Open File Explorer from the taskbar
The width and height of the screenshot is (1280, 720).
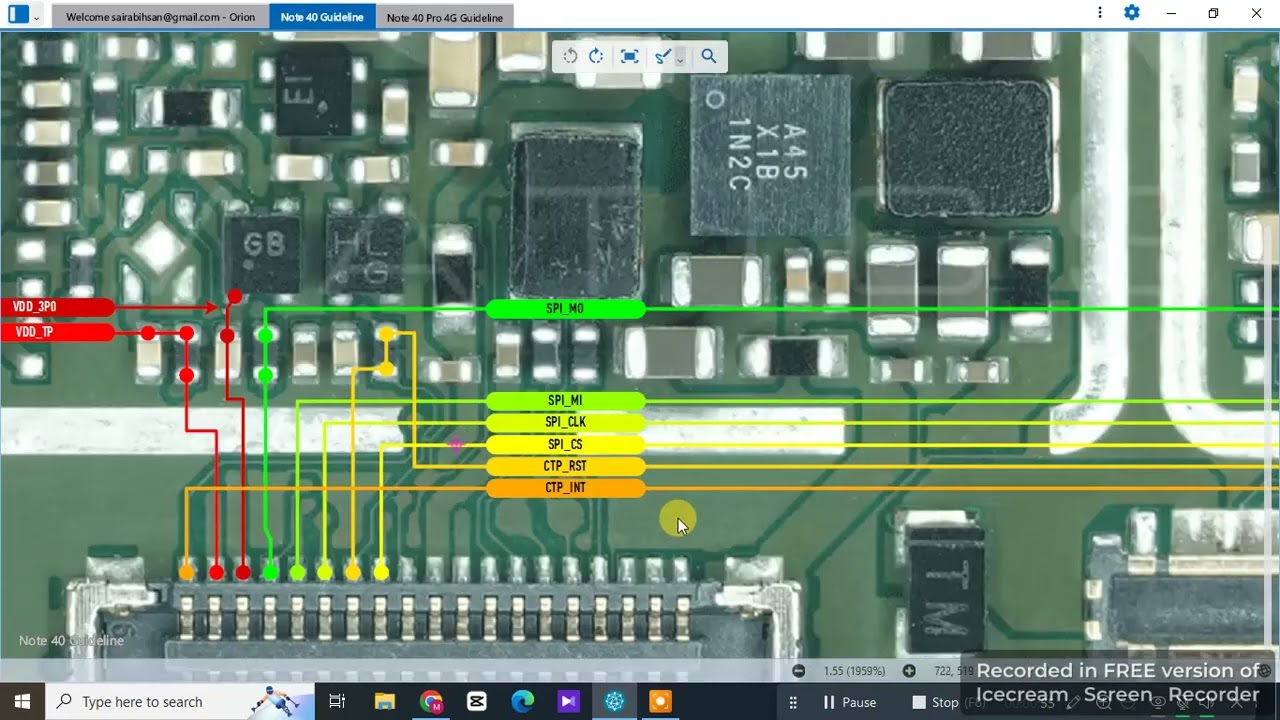pos(385,702)
